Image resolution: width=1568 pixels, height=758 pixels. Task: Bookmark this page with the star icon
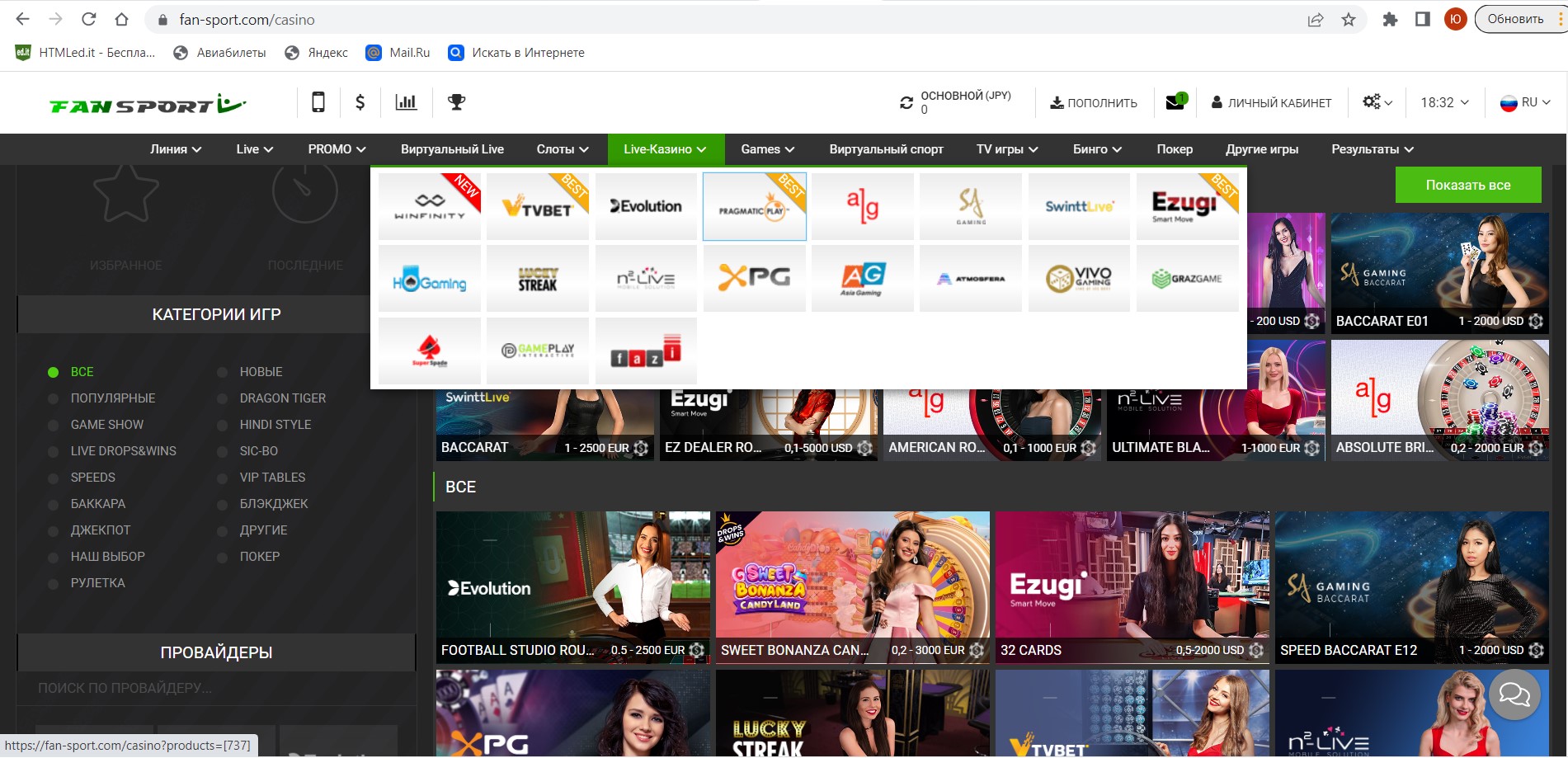point(1349,19)
